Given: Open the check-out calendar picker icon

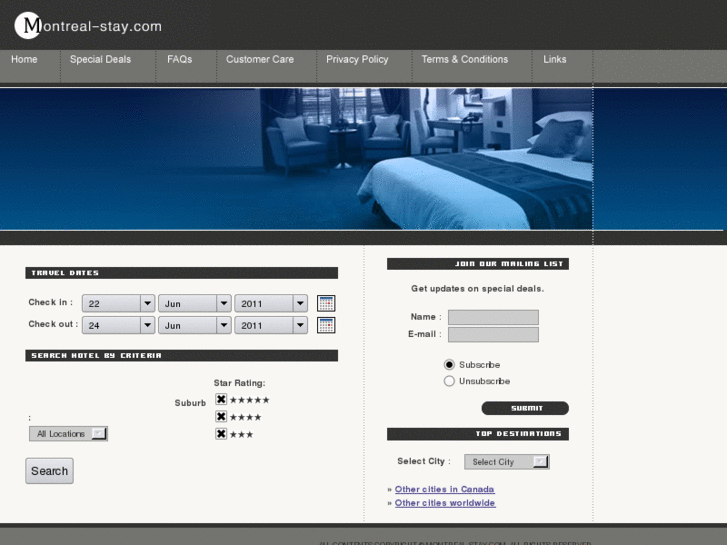Looking at the screenshot, I should 326,325.
